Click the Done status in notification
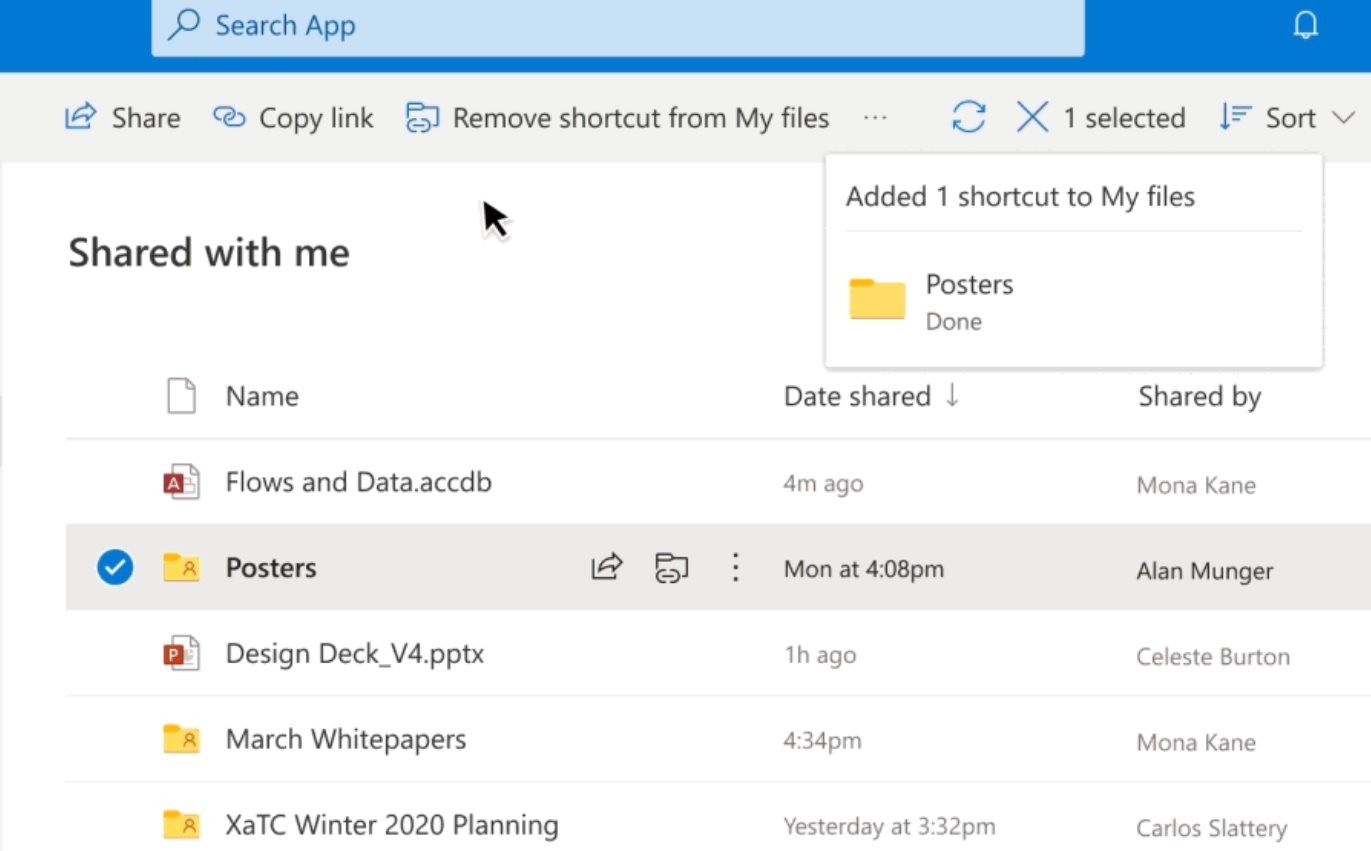The image size is (1371, 851). tap(953, 322)
